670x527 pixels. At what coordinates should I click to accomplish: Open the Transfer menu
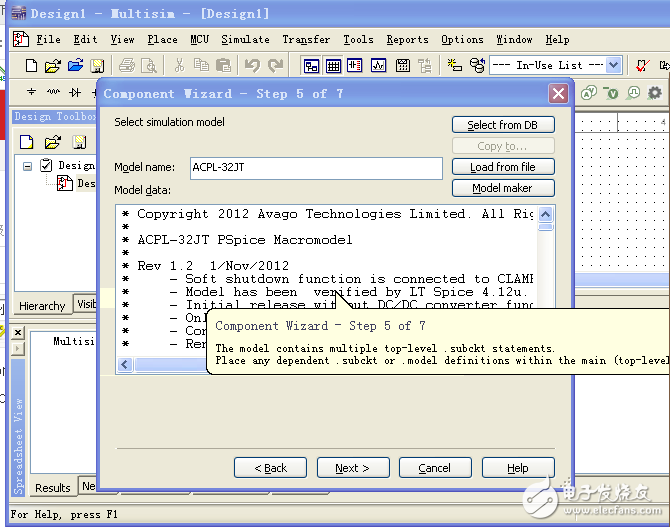306,40
